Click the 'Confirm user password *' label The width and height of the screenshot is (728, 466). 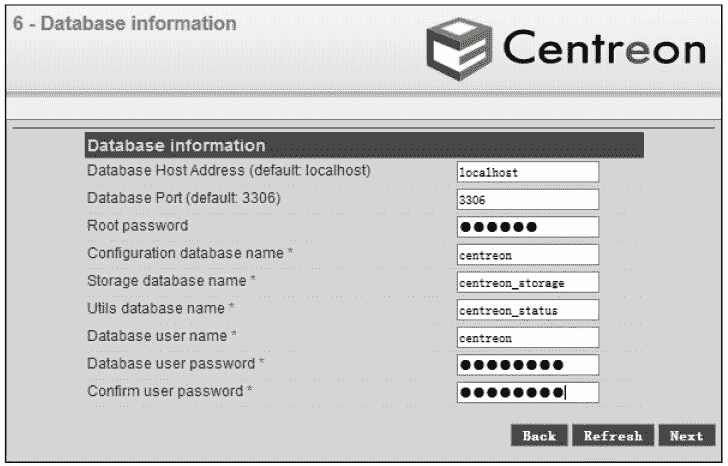pyautogui.click(x=169, y=391)
